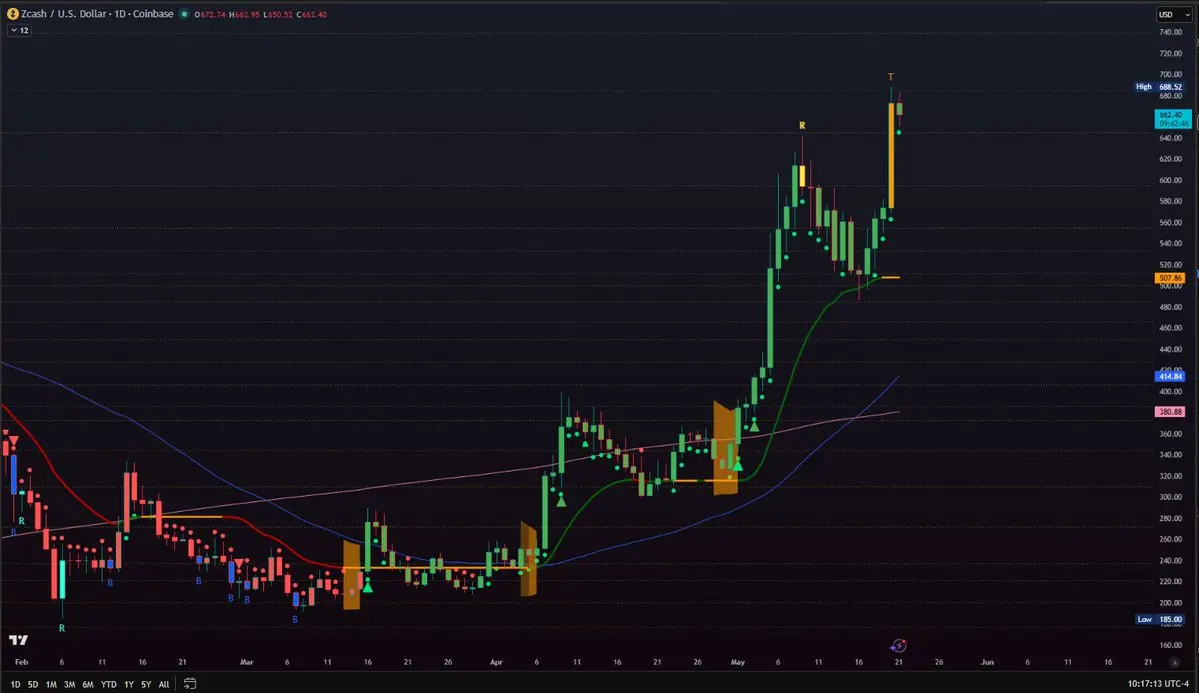
Task: Click the O672.74 open value in header
Action: (210, 15)
